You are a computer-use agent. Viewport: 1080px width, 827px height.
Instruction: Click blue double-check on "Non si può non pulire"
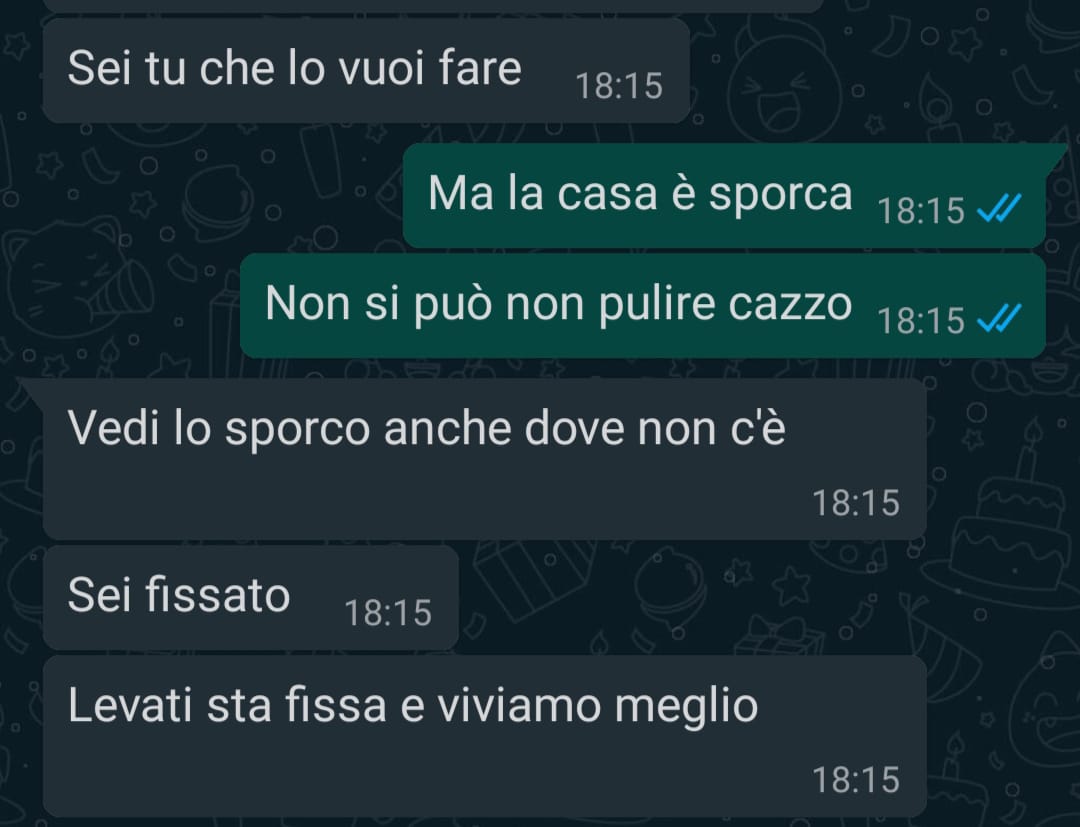(x=999, y=318)
